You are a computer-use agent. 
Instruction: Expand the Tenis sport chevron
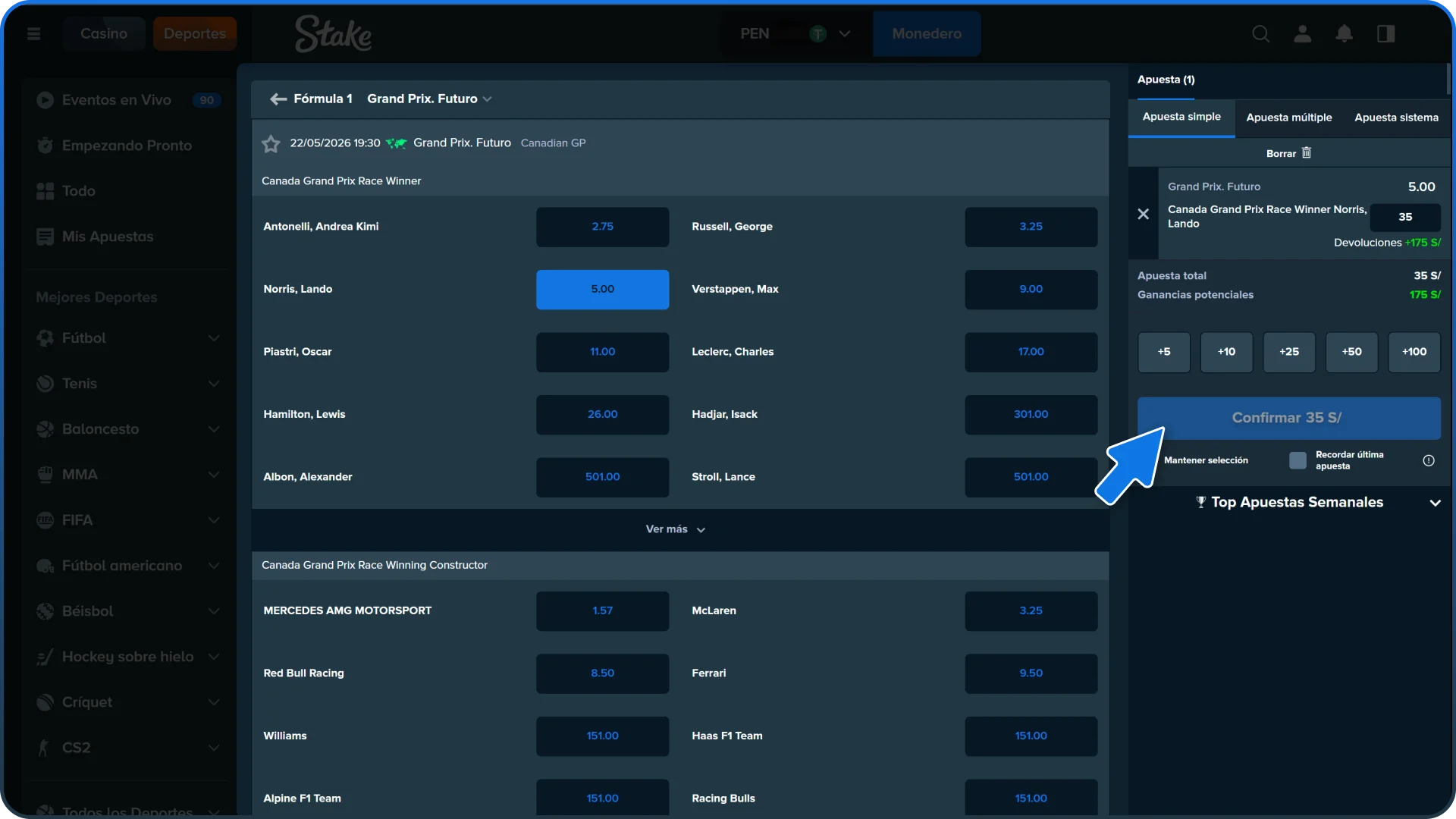214,384
